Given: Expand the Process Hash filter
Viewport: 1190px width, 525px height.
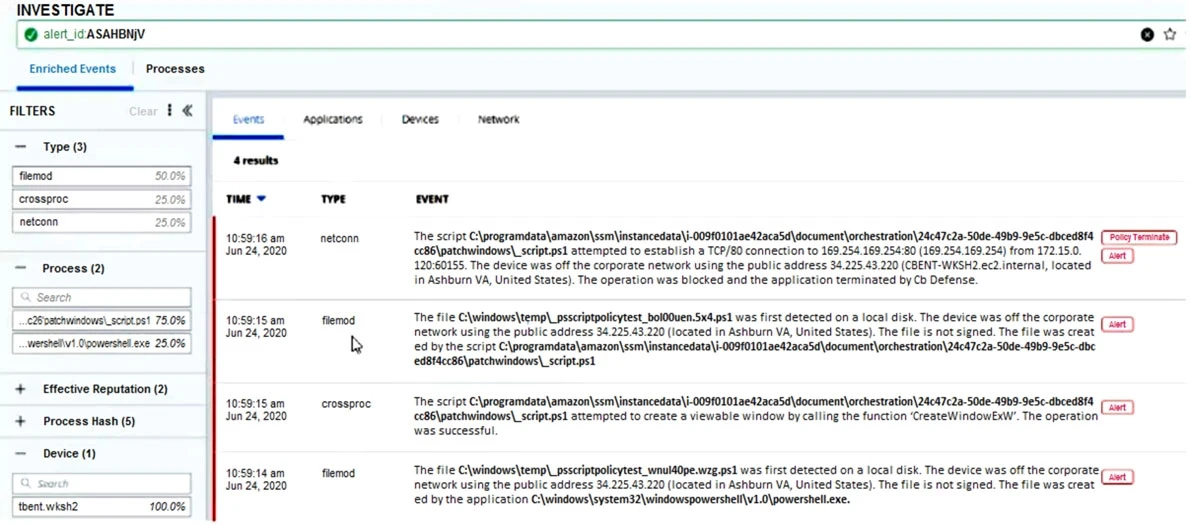Looking at the screenshot, I should tap(21, 422).
